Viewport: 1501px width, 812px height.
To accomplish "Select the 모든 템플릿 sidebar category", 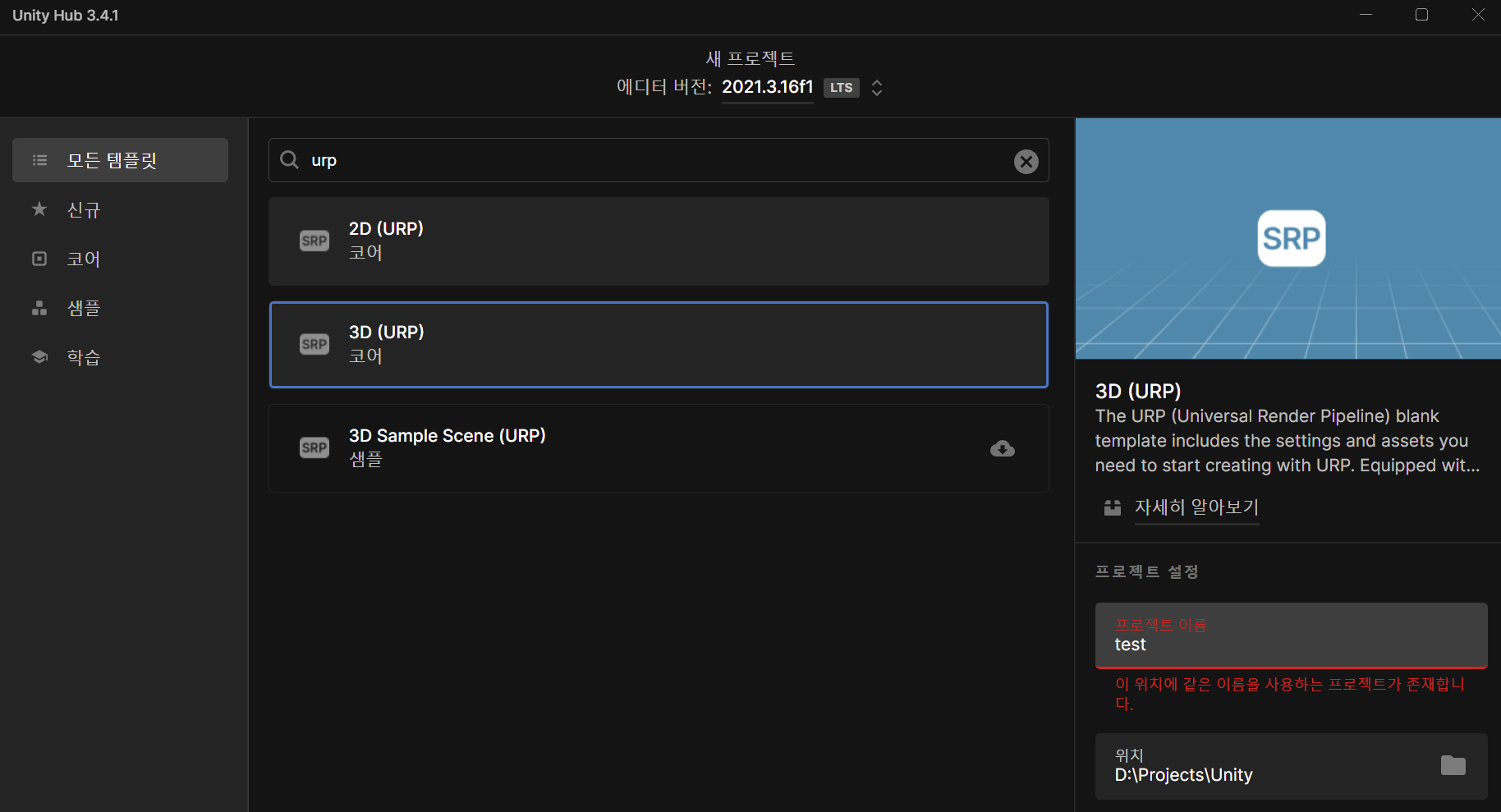I will 120,160.
